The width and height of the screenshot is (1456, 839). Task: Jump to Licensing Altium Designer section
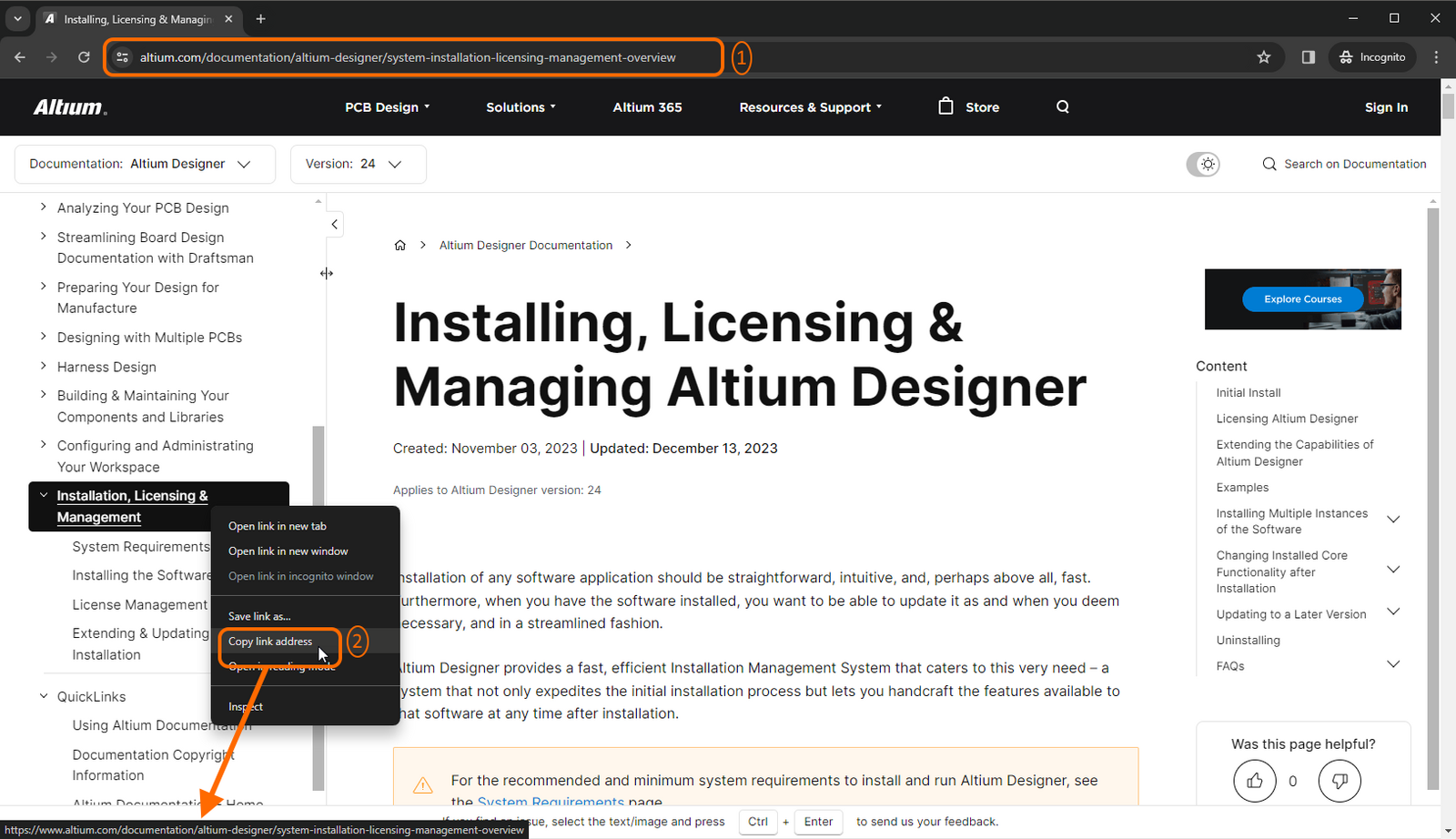[1287, 419]
